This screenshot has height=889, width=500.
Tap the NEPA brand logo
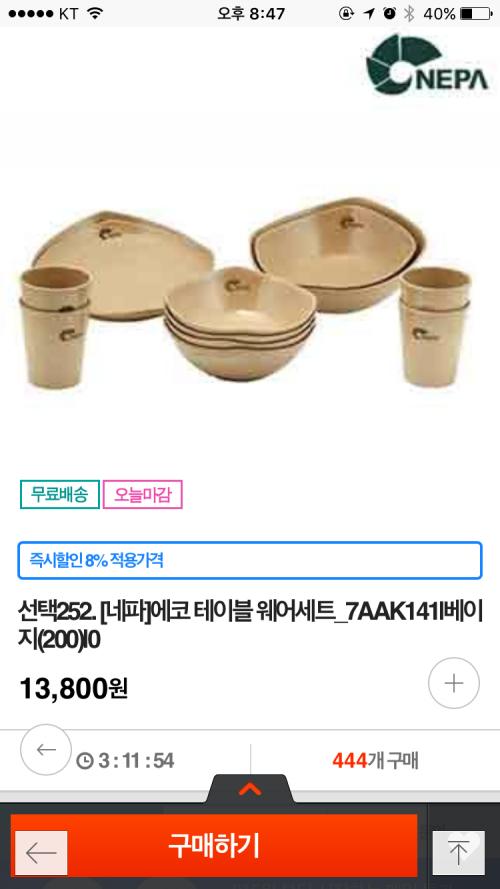(427, 64)
